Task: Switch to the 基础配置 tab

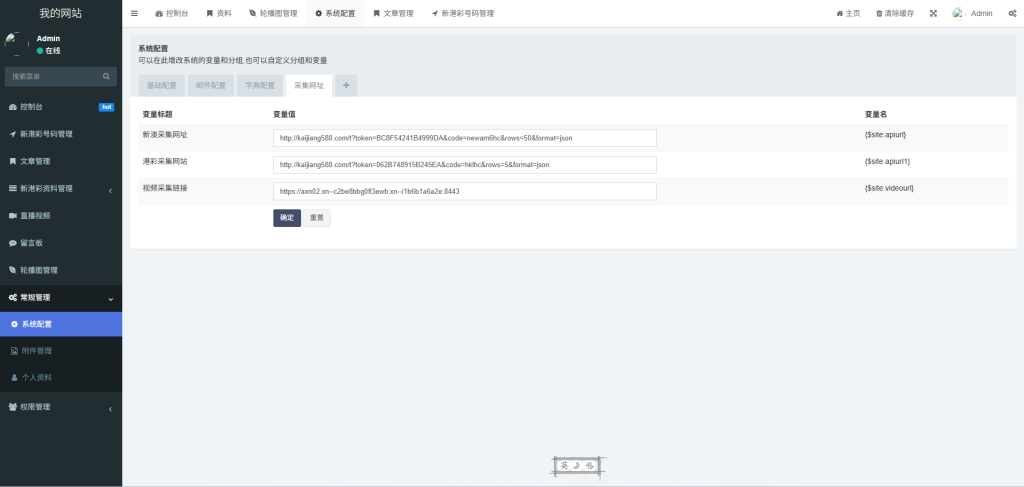Action: (x=161, y=86)
